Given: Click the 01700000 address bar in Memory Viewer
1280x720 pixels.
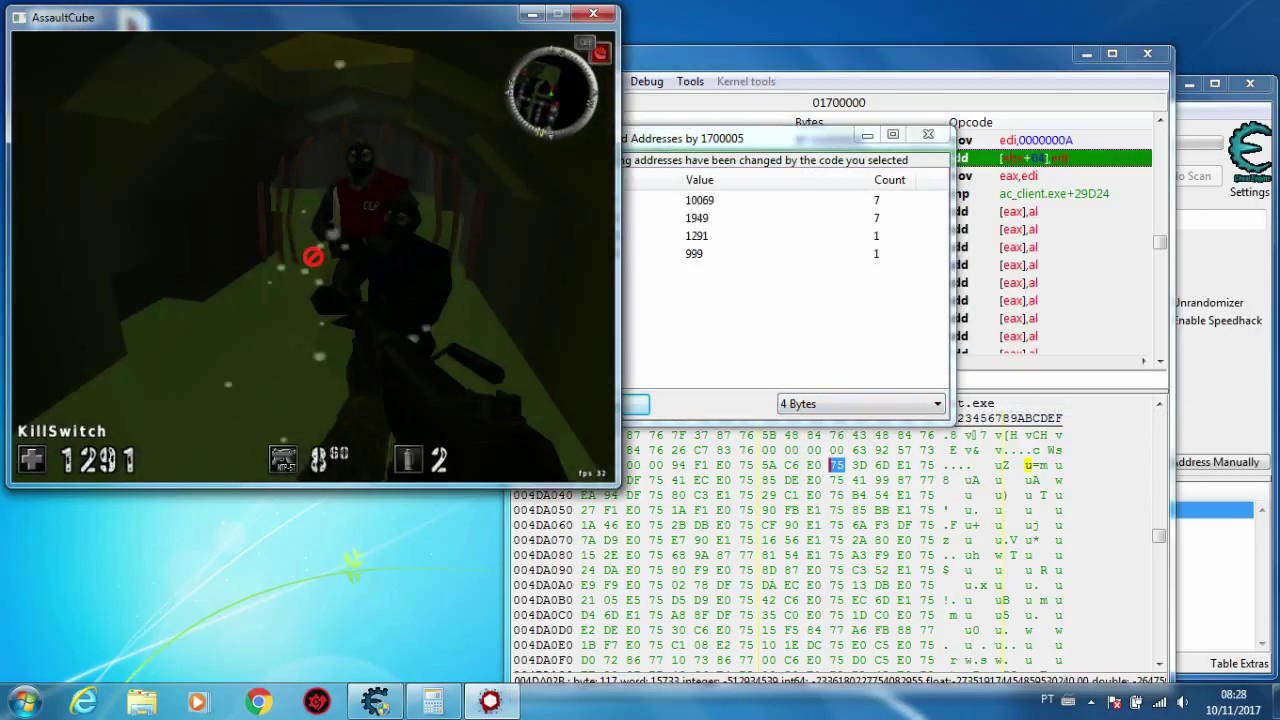Looking at the screenshot, I should point(838,102).
